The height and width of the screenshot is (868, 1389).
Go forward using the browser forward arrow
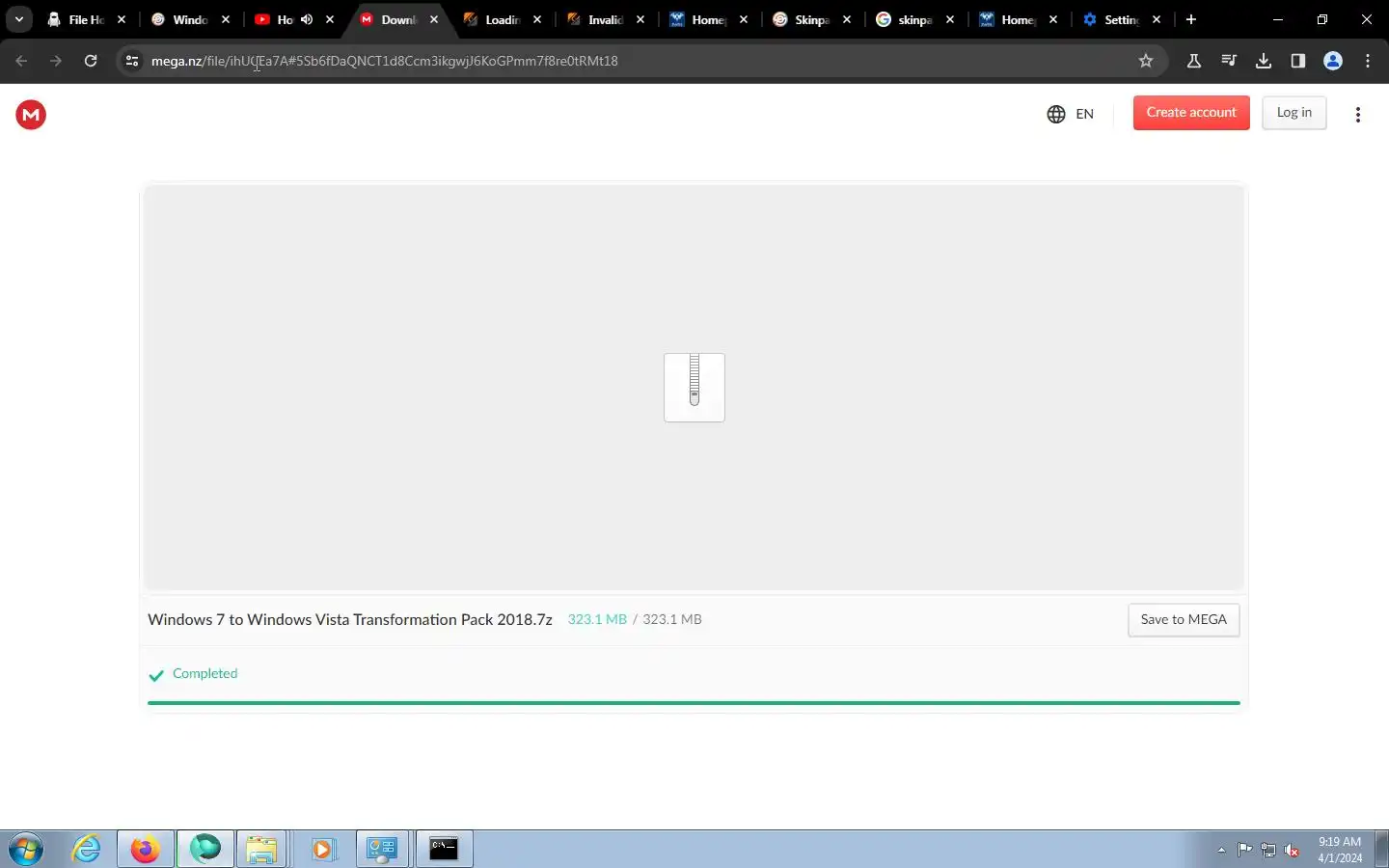pyautogui.click(x=56, y=61)
